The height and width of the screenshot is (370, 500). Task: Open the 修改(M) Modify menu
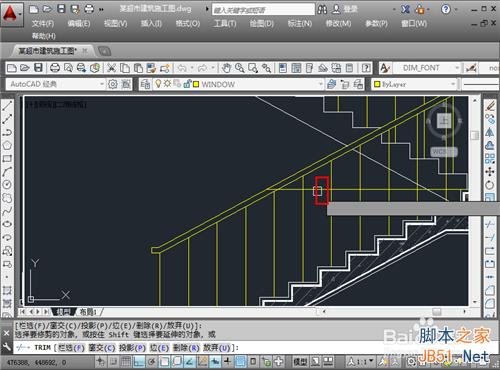point(338,23)
